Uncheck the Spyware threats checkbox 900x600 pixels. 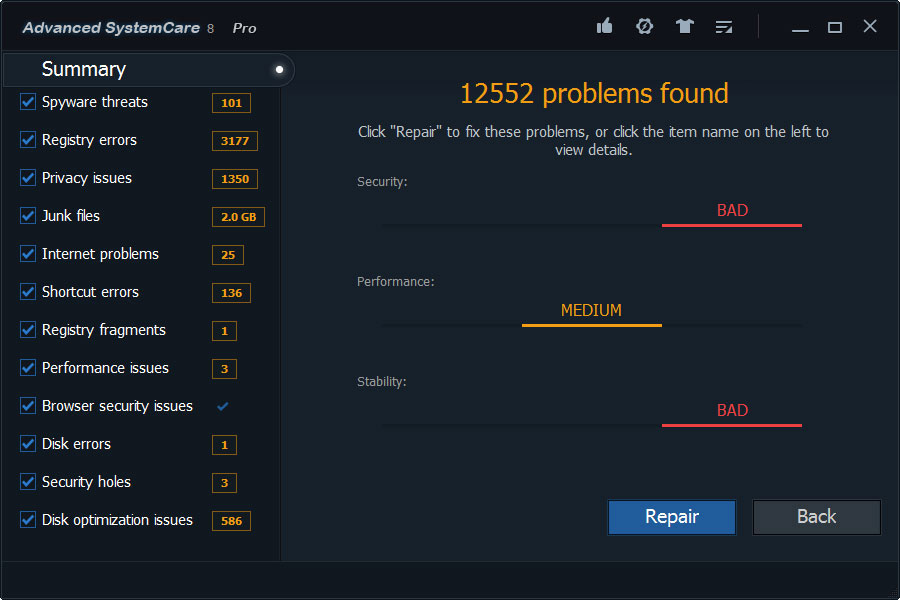pyautogui.click(x=28, y=102)
